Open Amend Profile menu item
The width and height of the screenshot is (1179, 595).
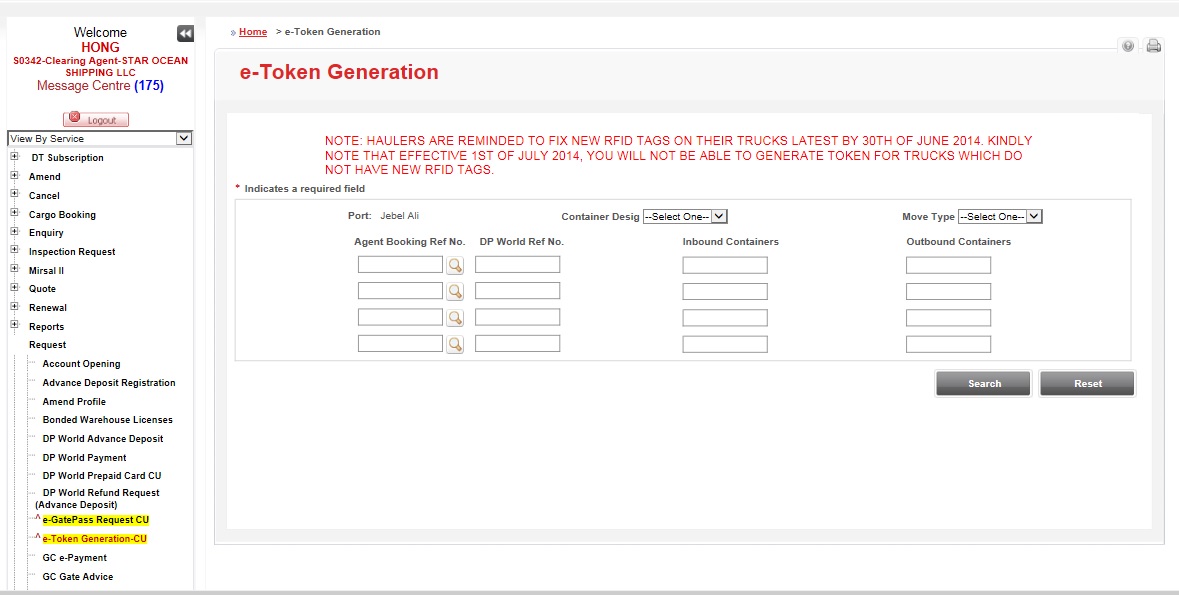point(74,402)
